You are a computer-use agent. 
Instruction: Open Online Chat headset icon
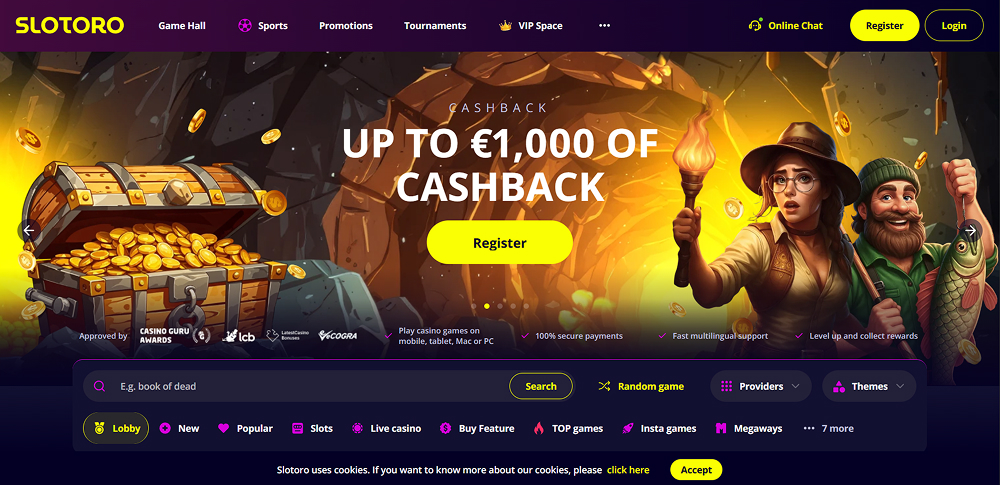(756, 26)
